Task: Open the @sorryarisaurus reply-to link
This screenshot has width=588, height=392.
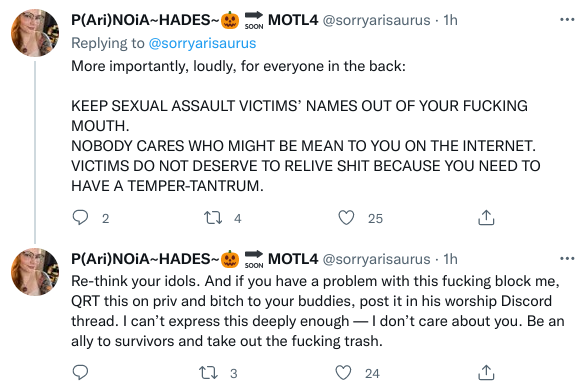Action: tap(202, 43)
